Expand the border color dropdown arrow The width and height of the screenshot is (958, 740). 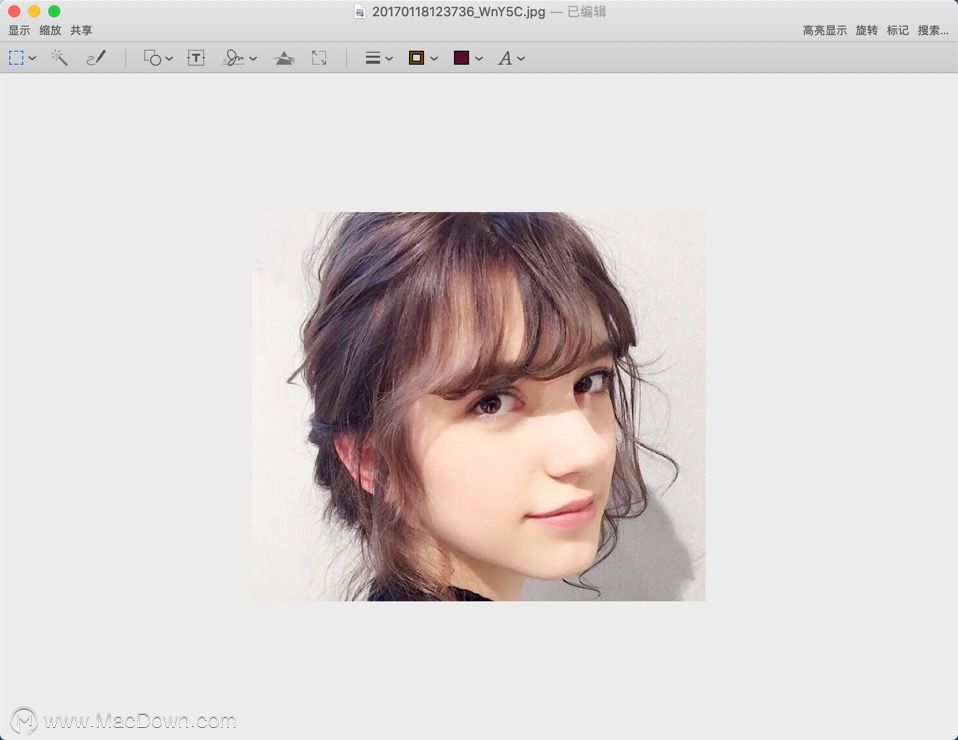434,59
